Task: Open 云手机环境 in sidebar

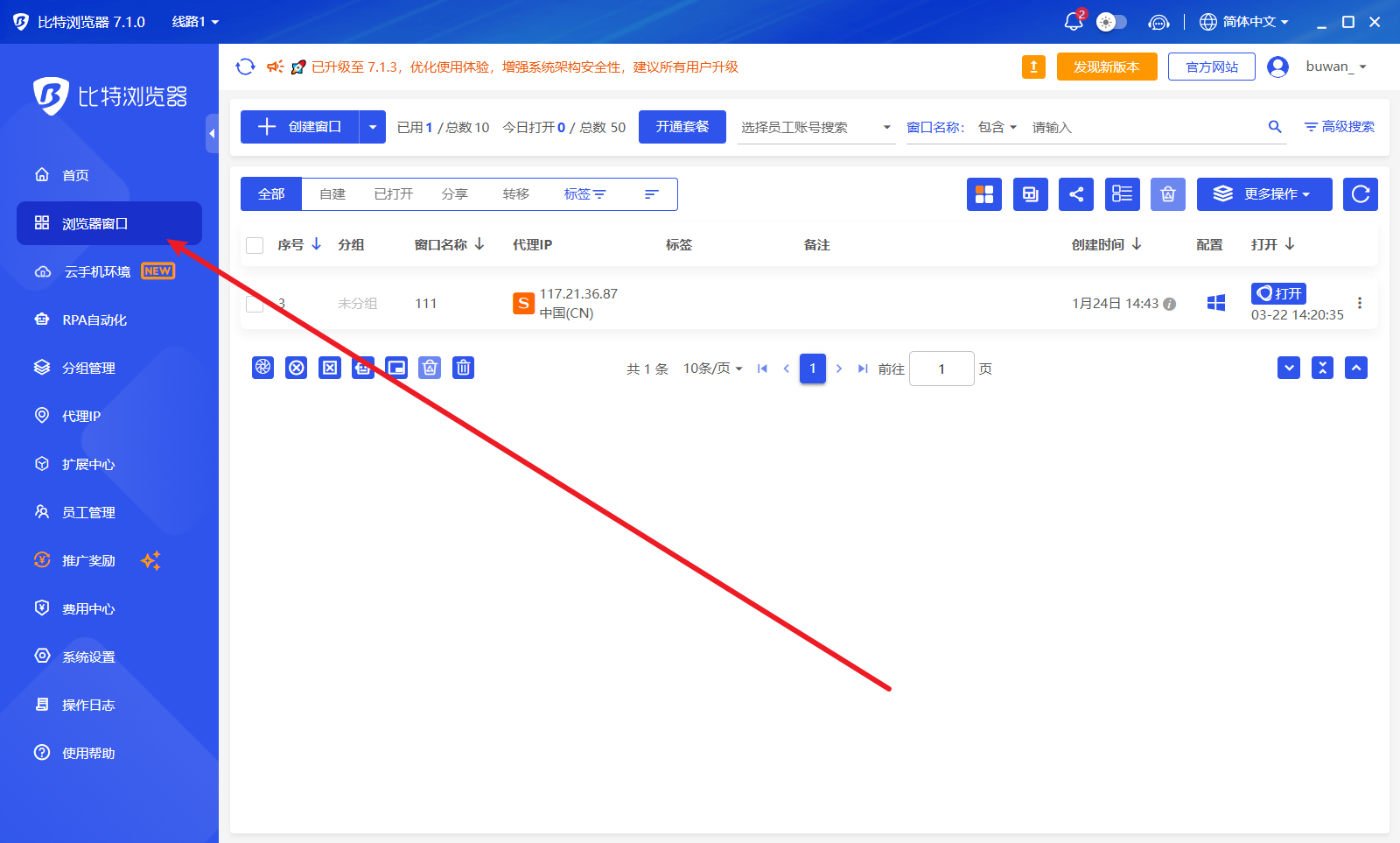Action: 109,271
